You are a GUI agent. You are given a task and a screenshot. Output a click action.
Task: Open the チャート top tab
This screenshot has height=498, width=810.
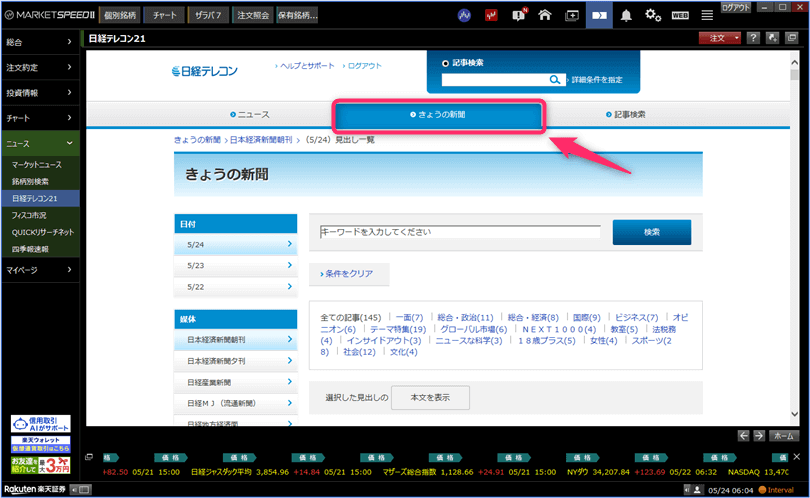point(165,15)
